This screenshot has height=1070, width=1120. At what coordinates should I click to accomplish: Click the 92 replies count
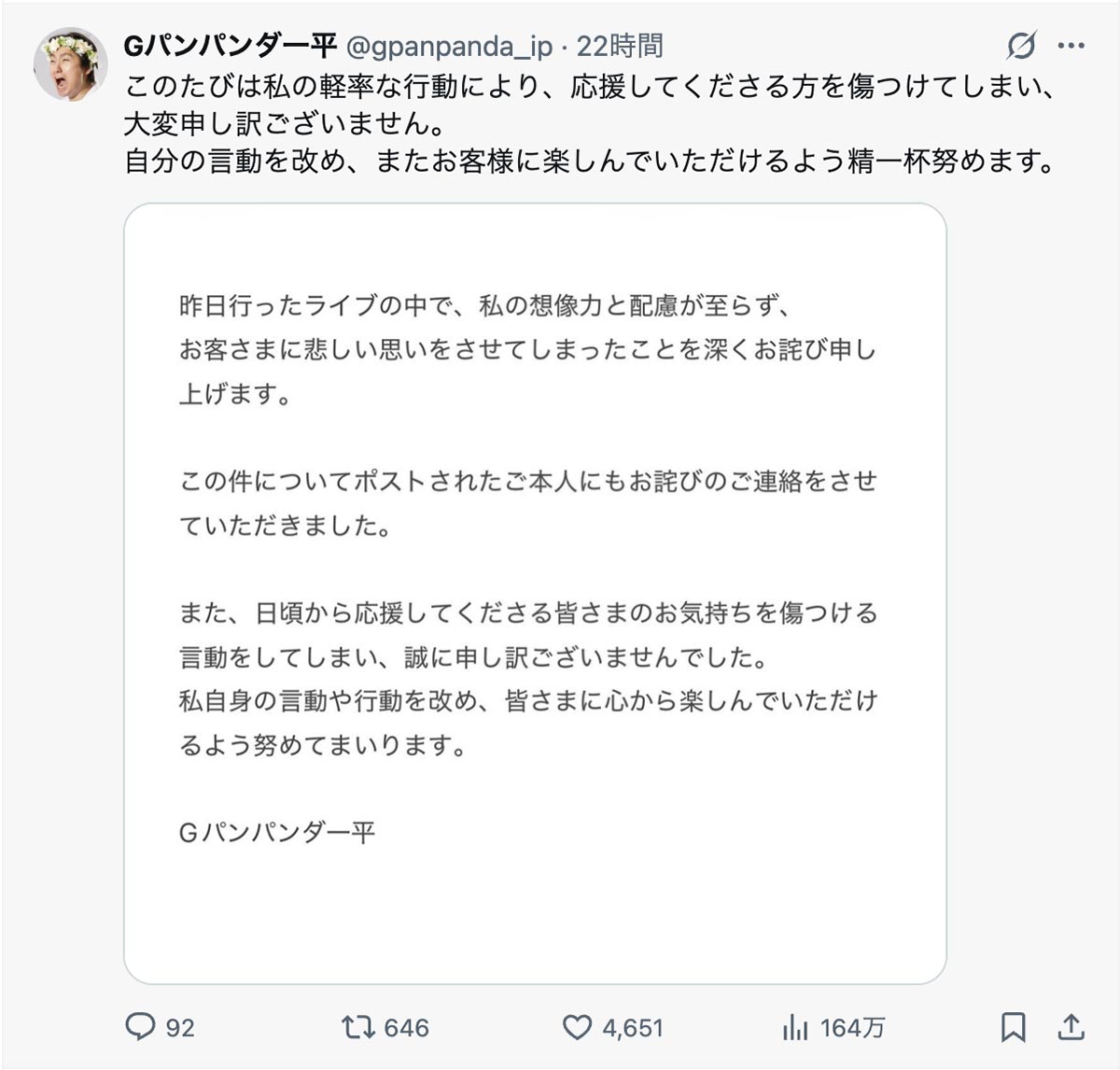[x=180, y=1028]
